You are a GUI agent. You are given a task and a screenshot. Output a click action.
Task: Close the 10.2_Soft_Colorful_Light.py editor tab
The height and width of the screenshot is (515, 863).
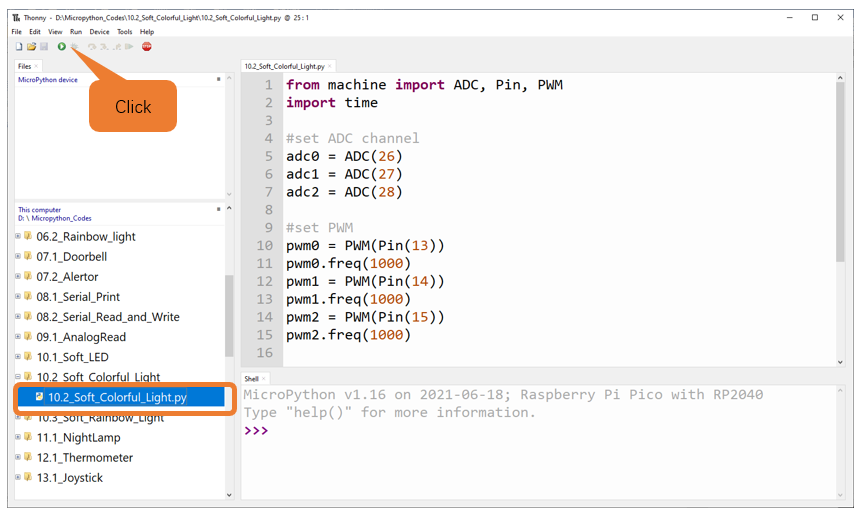click(x=330, y=66)
